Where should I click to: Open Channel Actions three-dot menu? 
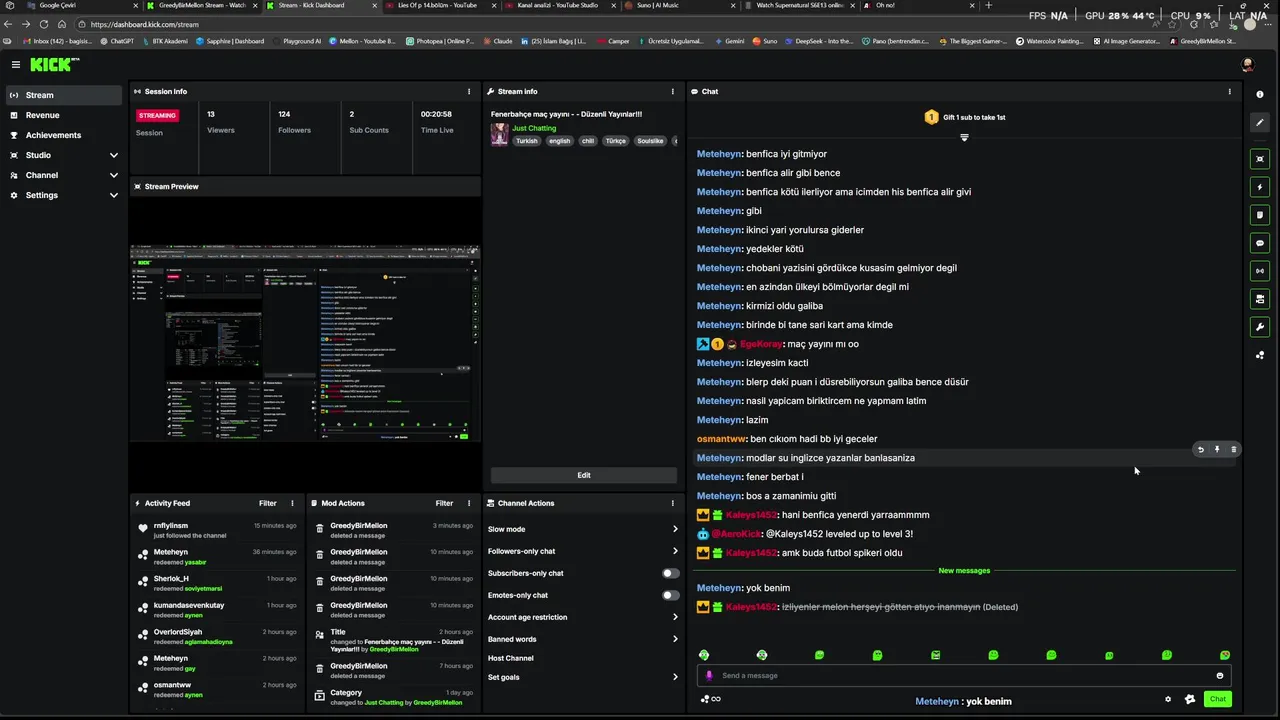tap(672, 503)
